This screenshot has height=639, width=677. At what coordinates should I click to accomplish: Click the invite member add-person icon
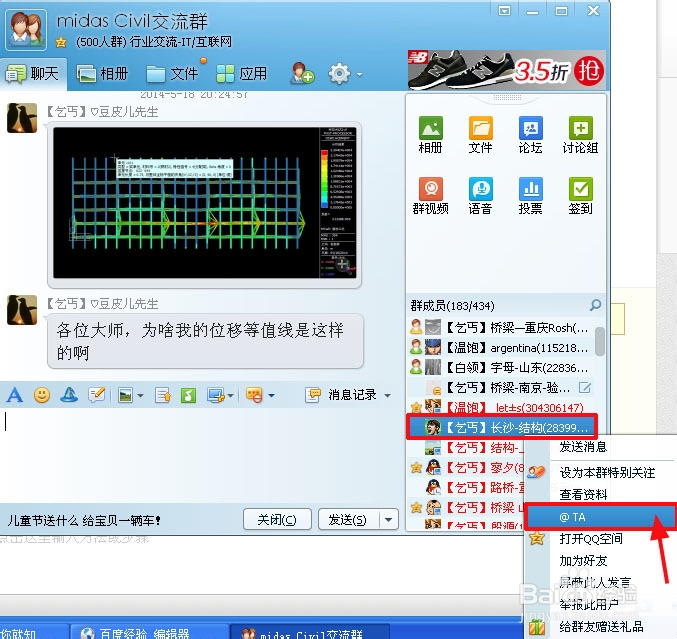coord(302,73)
